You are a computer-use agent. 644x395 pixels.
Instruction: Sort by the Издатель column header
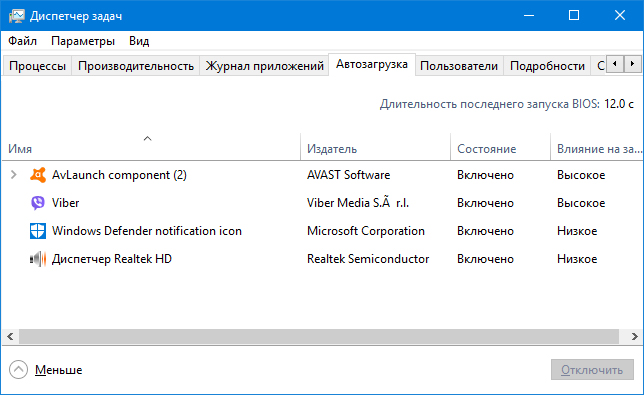[375, 147]
